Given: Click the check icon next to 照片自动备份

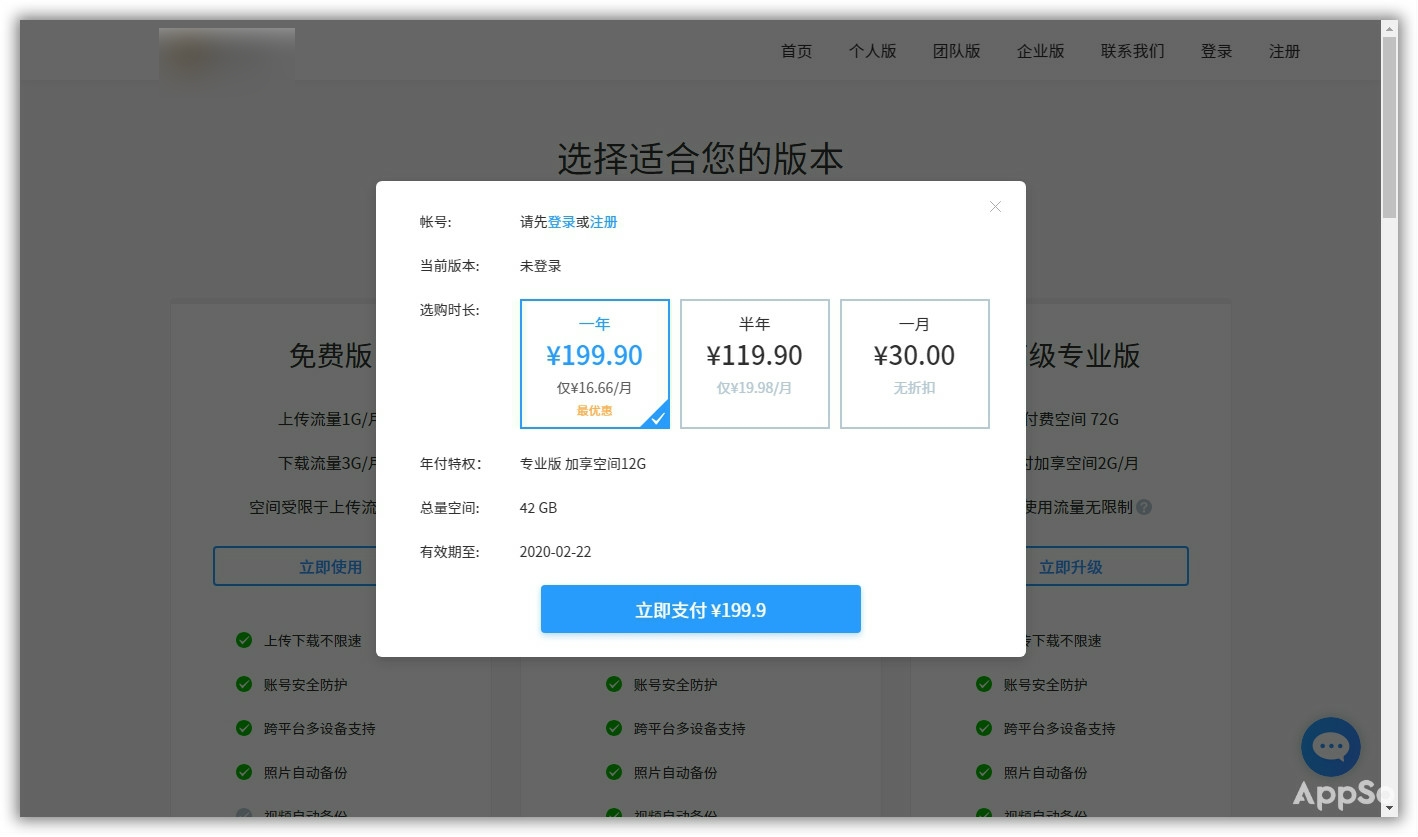Looking at the screenshot, I should (243, 772).
